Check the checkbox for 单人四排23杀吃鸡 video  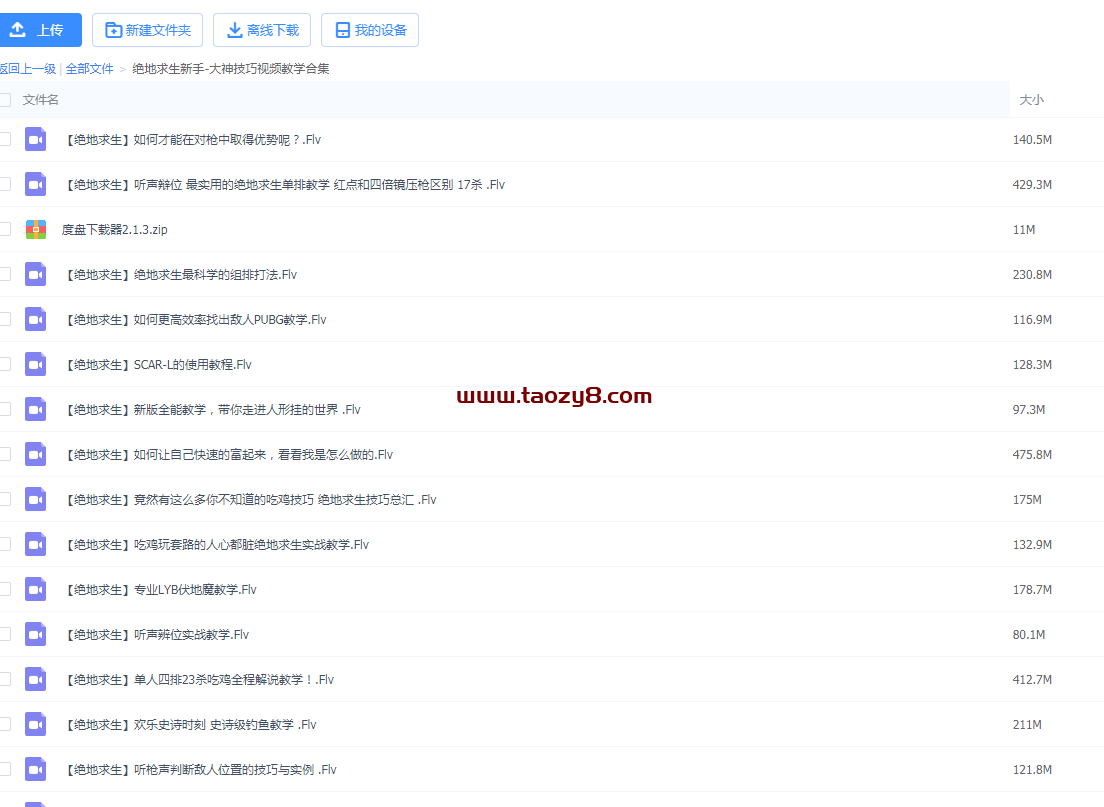pos(4,679)
